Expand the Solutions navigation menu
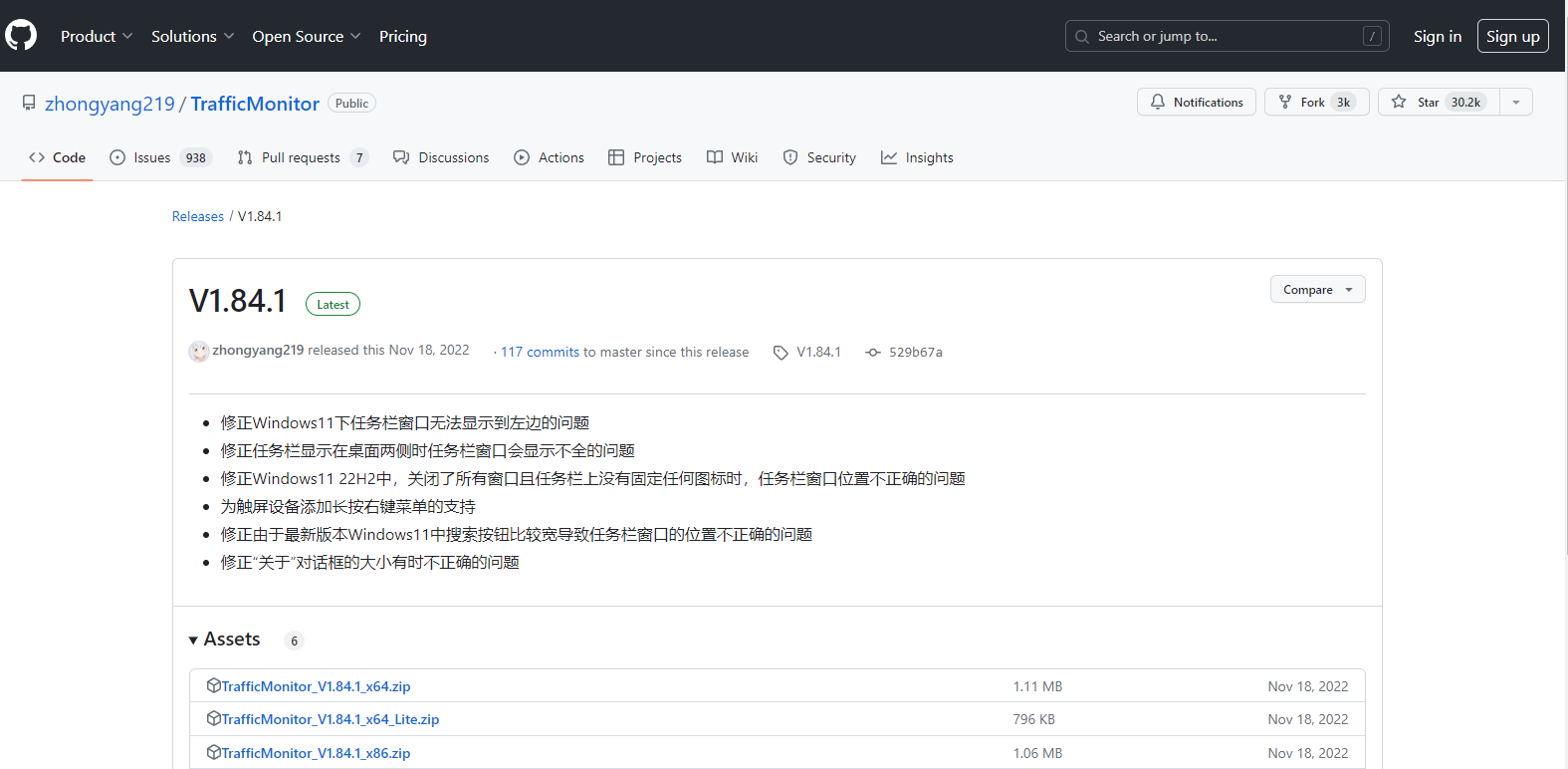1568x769 pixels. pos(192,36)
